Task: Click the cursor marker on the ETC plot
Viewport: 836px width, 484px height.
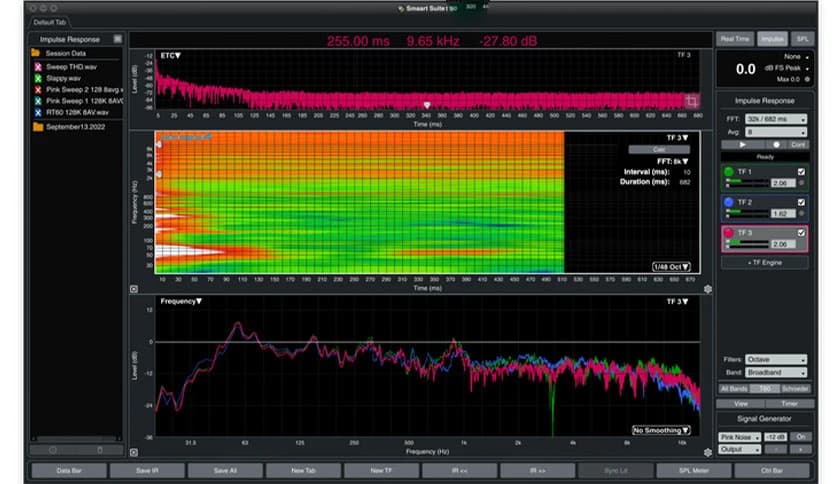Action: (427, 105)
